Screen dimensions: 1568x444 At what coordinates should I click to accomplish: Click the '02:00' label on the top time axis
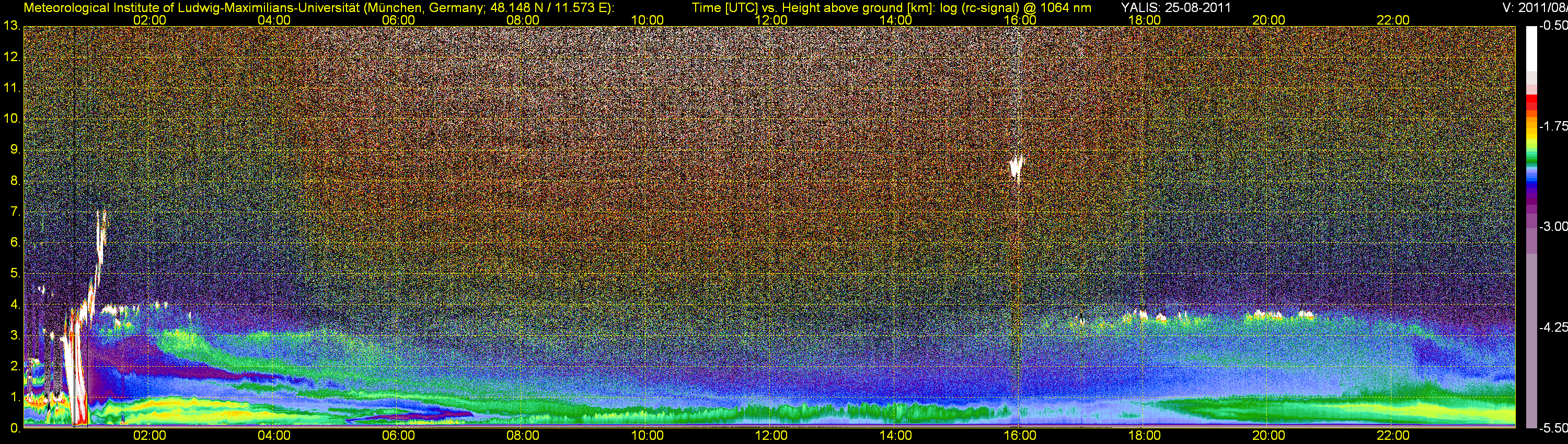pyautogui.click(x=149, y=20)
